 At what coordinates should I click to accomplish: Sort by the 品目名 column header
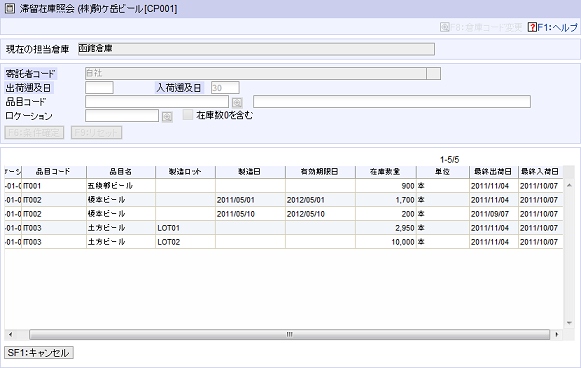(121, 172)
